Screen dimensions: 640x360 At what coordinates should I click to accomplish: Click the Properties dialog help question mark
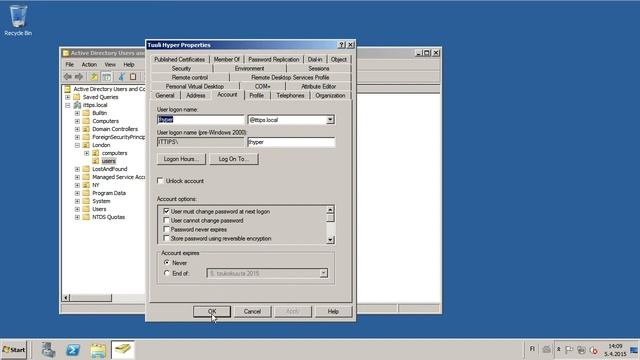342,45
